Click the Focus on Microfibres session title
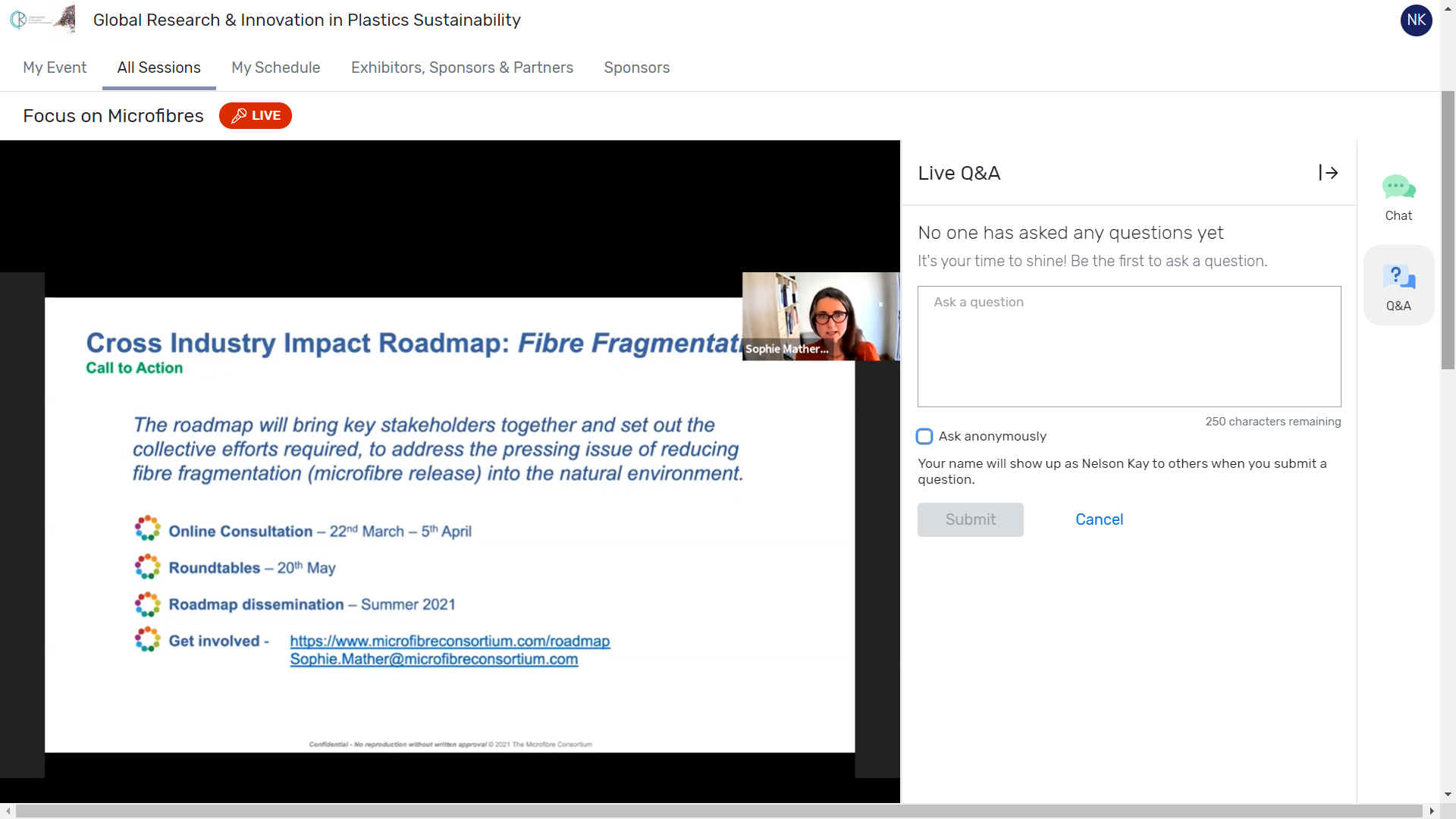The image size is (1456, 819). pyautogui.click(x=113, y=115)
